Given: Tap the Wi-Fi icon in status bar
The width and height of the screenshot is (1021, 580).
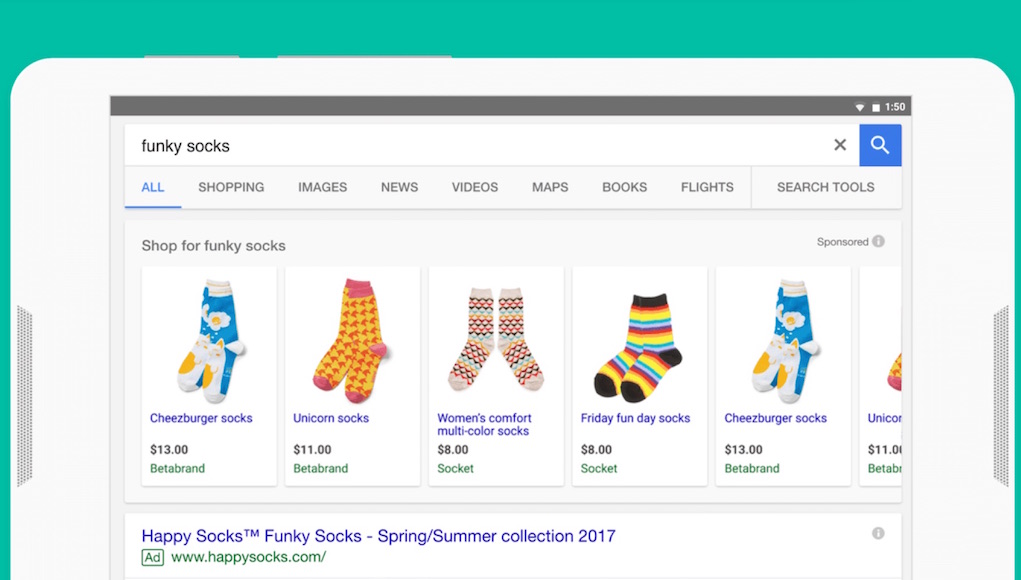Looking at the screenshot, I should pyautogui.click(x=859, y=107).
